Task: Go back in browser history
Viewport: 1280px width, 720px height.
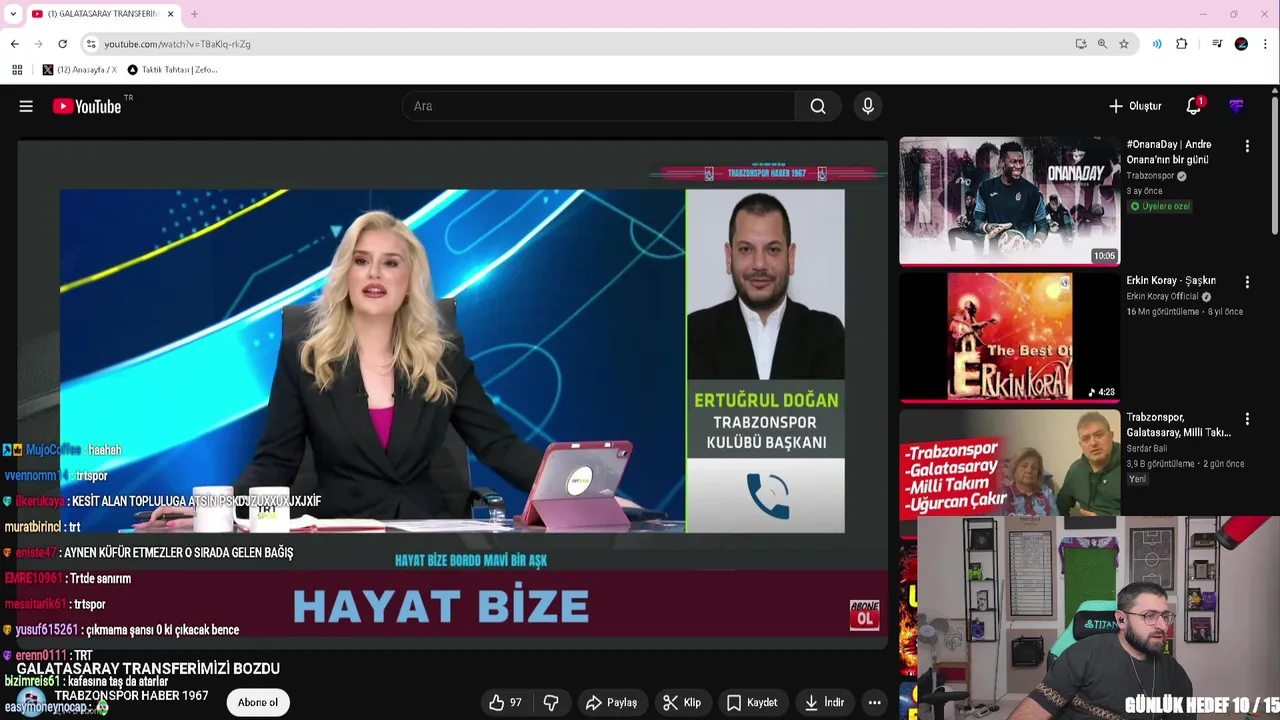Action: click(x=15, y=44)
